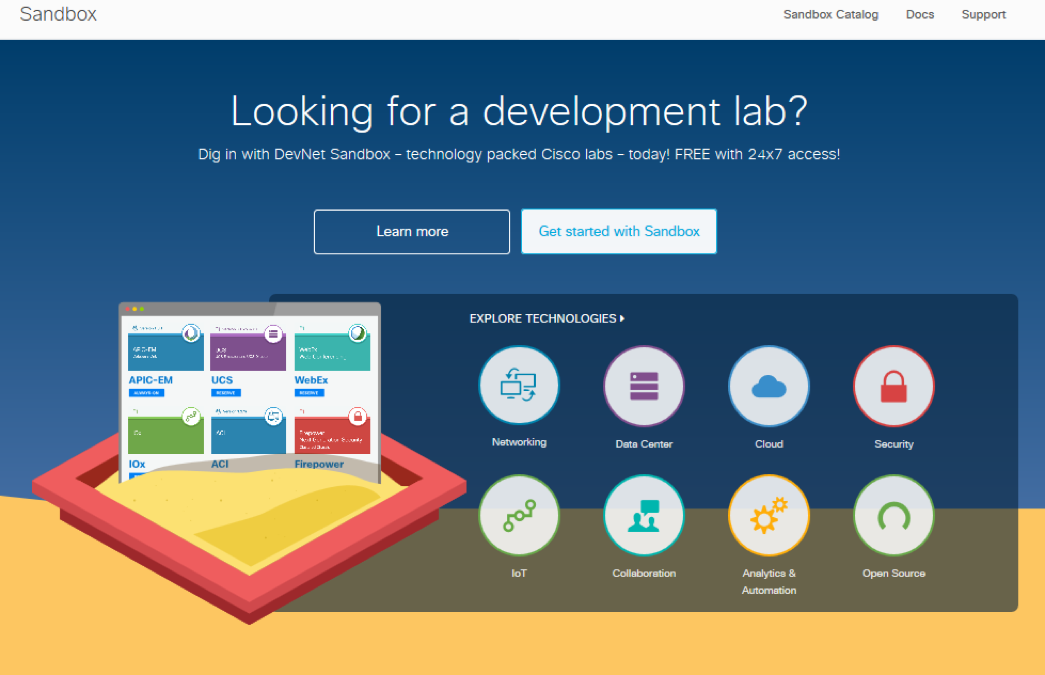Expand the Explore Technologies arrow link
The height and width of the screenshot is (675, 1045).
[x=547, y=319]
